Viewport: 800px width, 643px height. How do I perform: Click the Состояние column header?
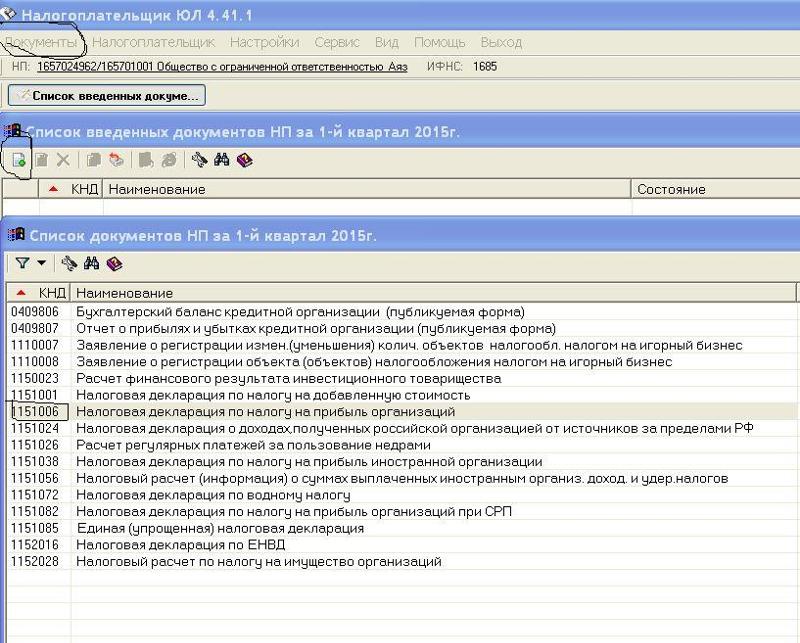point(716,189)
